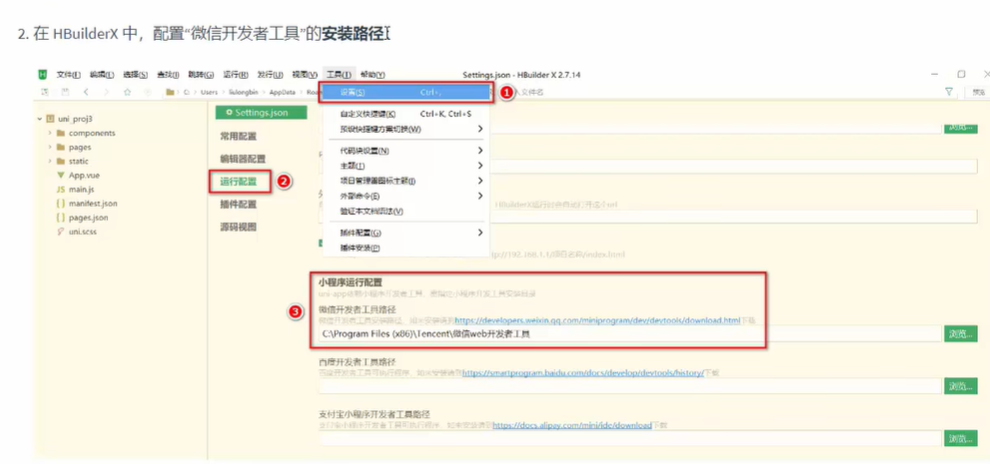Open 常用配置 settings section
Viewport: 990px width, 464px height.
[x=238, y=136]
